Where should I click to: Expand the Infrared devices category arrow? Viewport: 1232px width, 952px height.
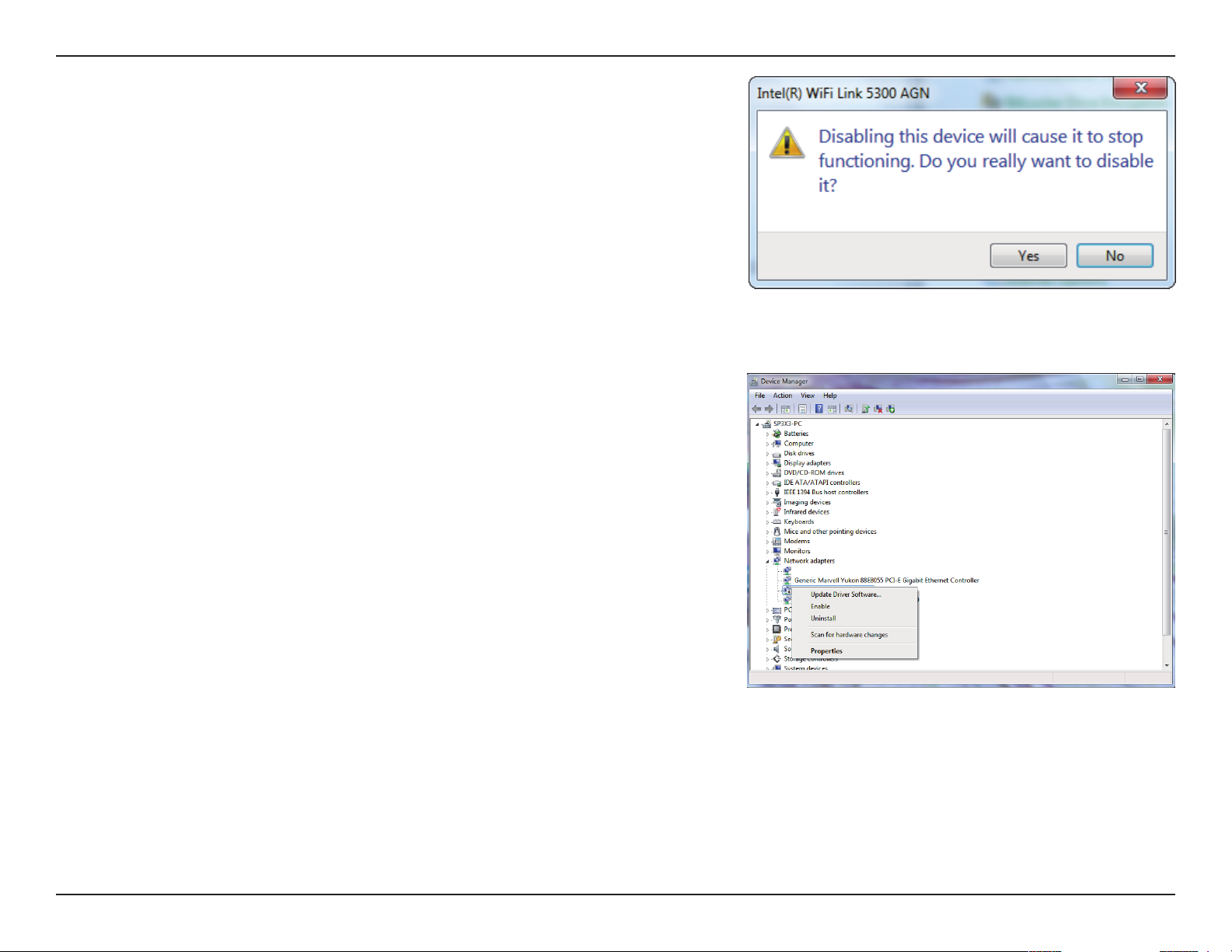pyautogui.click(x=767, y=512)
